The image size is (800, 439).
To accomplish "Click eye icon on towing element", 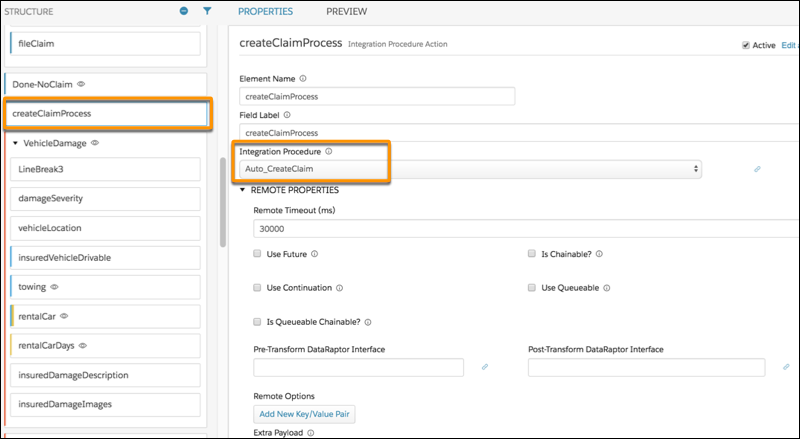I will pyautogui.click(x=55, y=287).
